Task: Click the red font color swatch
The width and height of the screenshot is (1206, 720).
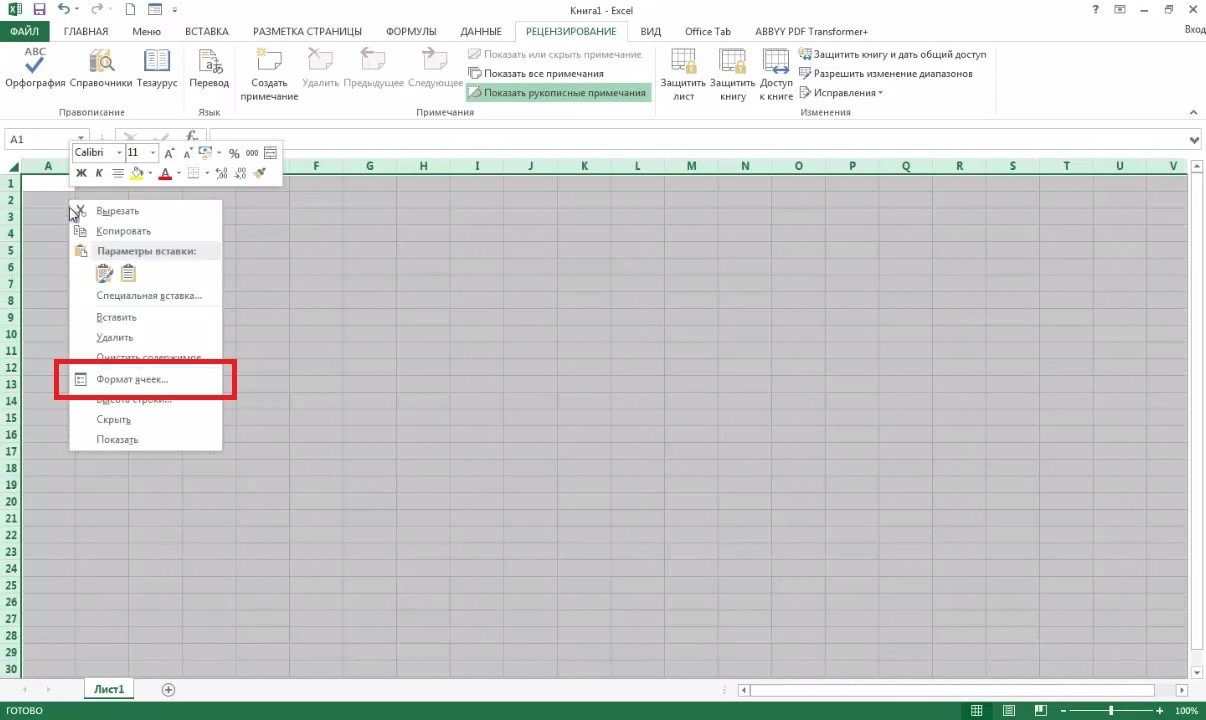Action: [x=163, y=172]
